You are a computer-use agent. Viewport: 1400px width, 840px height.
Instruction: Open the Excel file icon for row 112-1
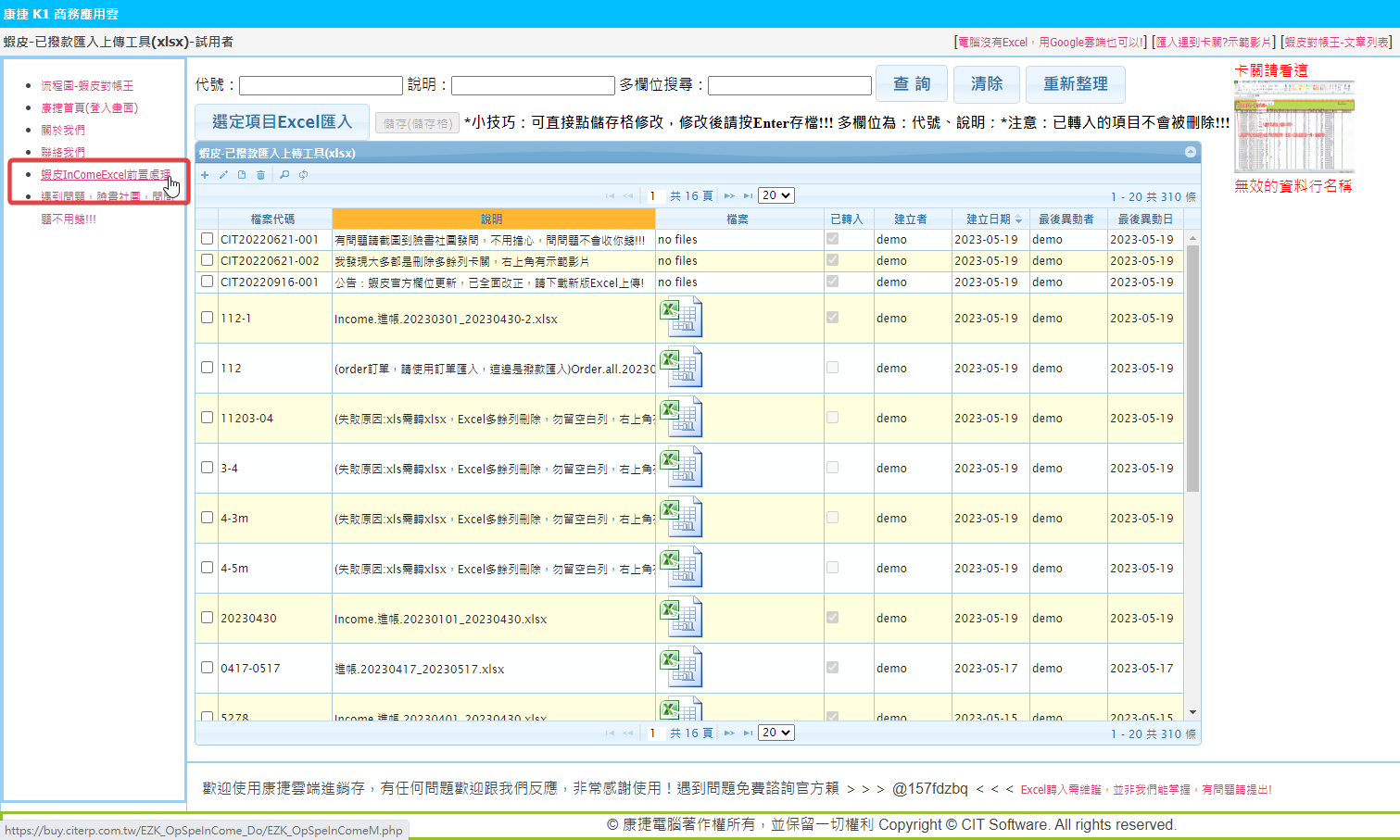pyautogui.click(x=681, y=318)
